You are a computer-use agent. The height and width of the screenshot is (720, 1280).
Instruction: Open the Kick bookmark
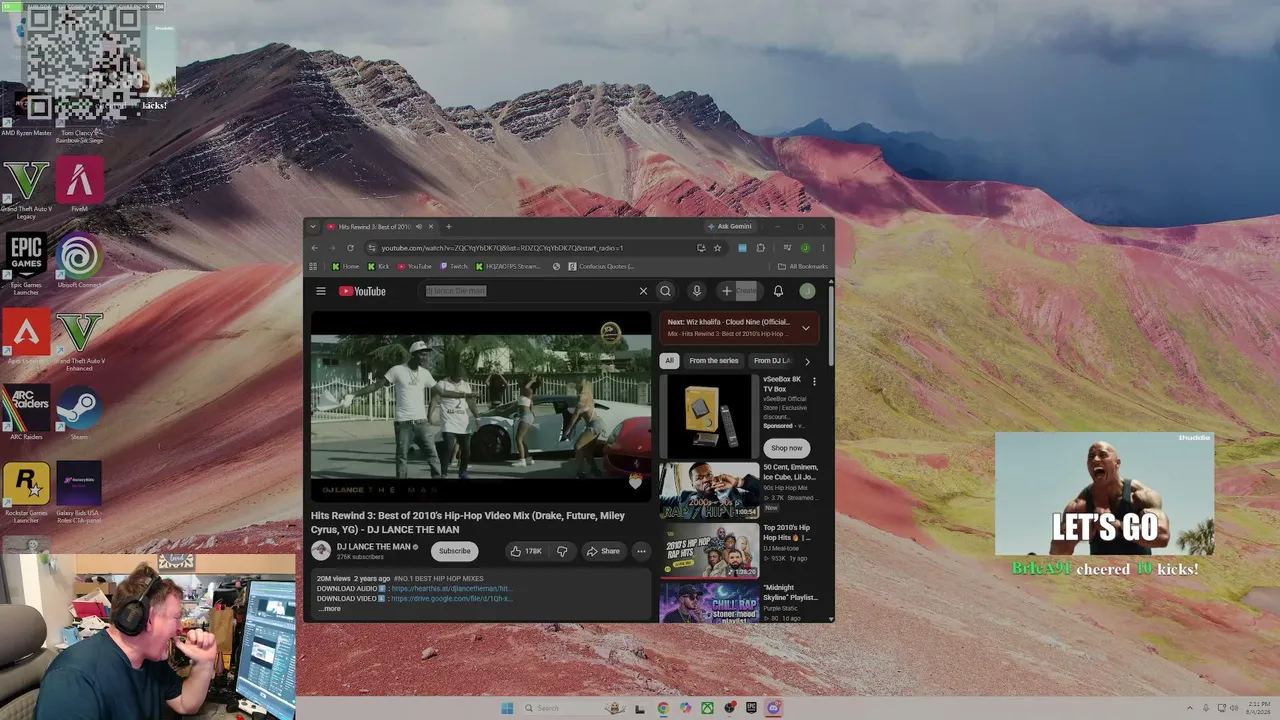point(379,267)
